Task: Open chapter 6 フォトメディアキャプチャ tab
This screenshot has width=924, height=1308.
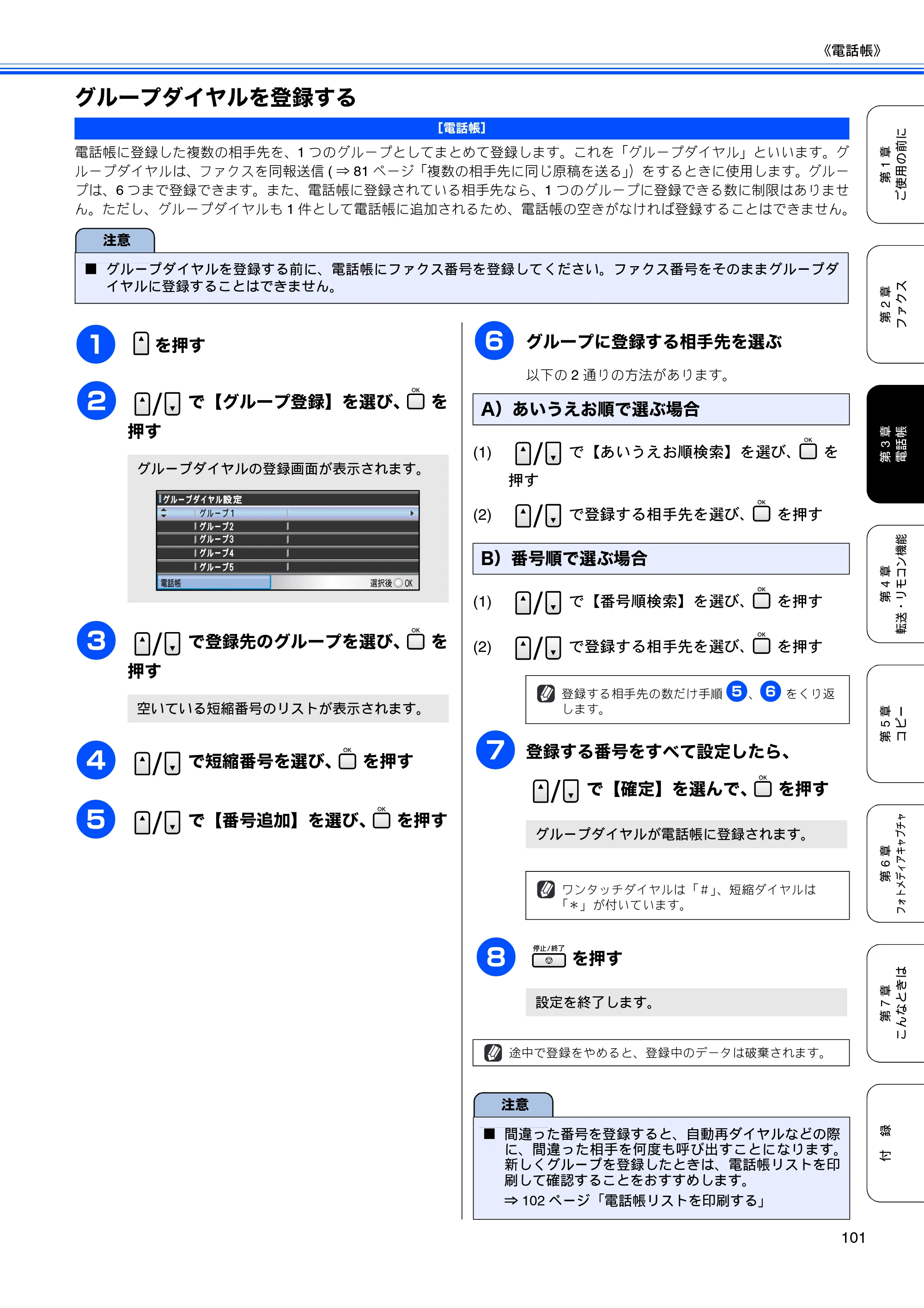Action: tap(895, 863)
